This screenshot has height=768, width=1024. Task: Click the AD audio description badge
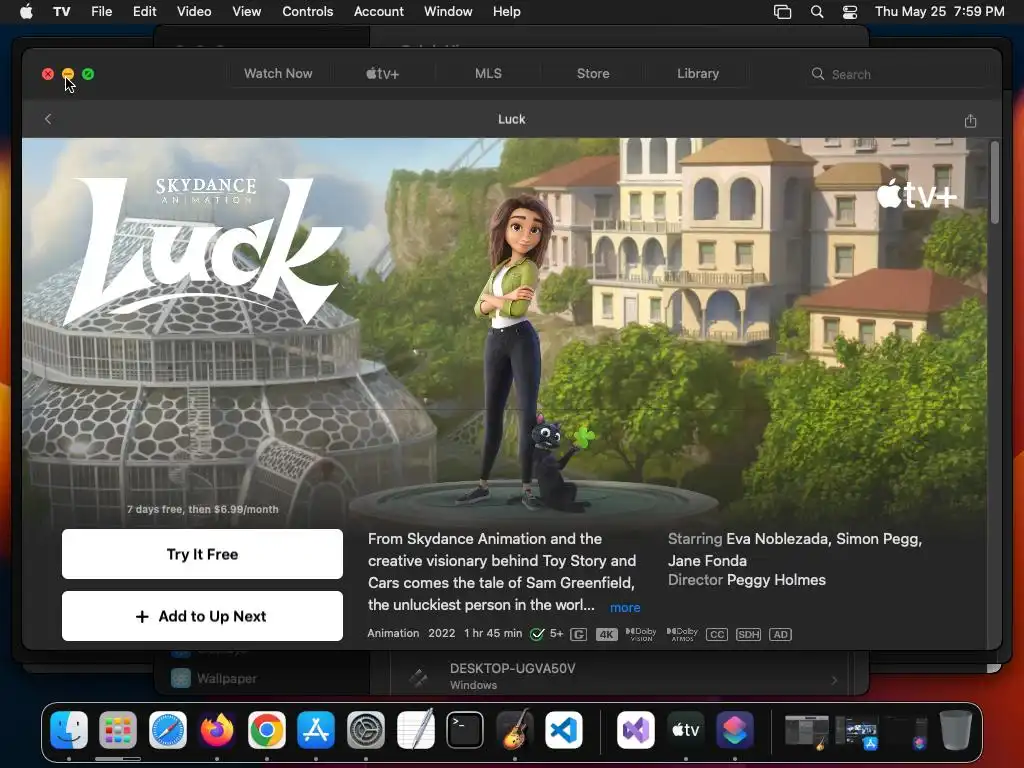(780, 634)
